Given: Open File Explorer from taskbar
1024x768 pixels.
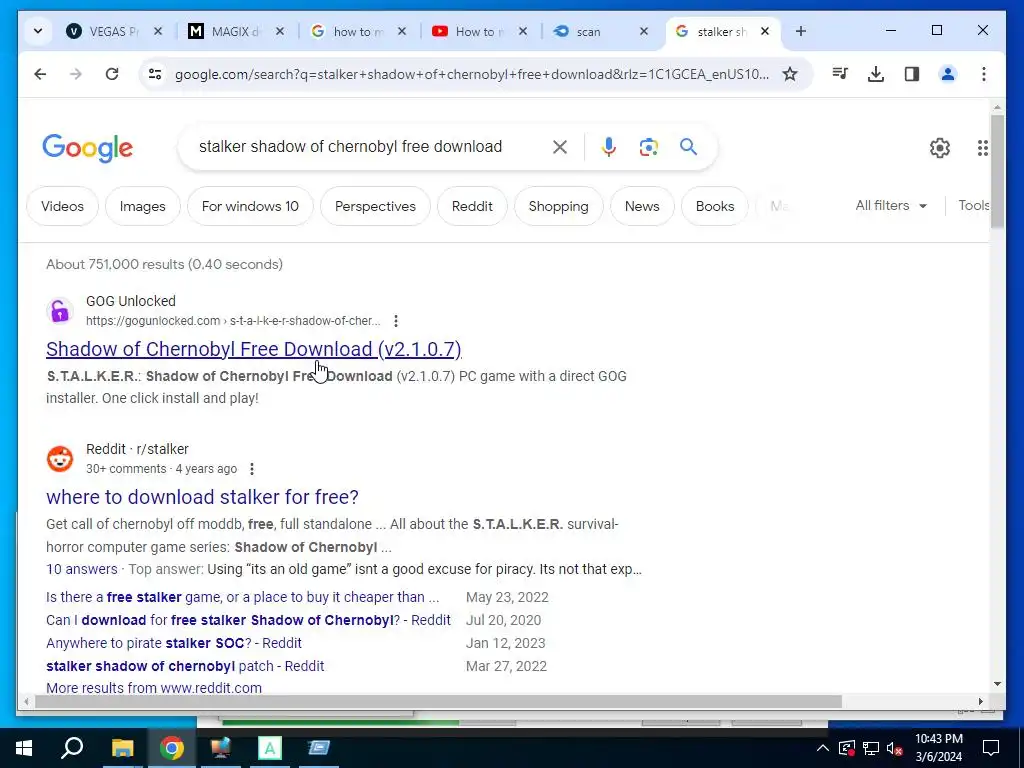Looking at the screenshot, I should pos(122,748).
